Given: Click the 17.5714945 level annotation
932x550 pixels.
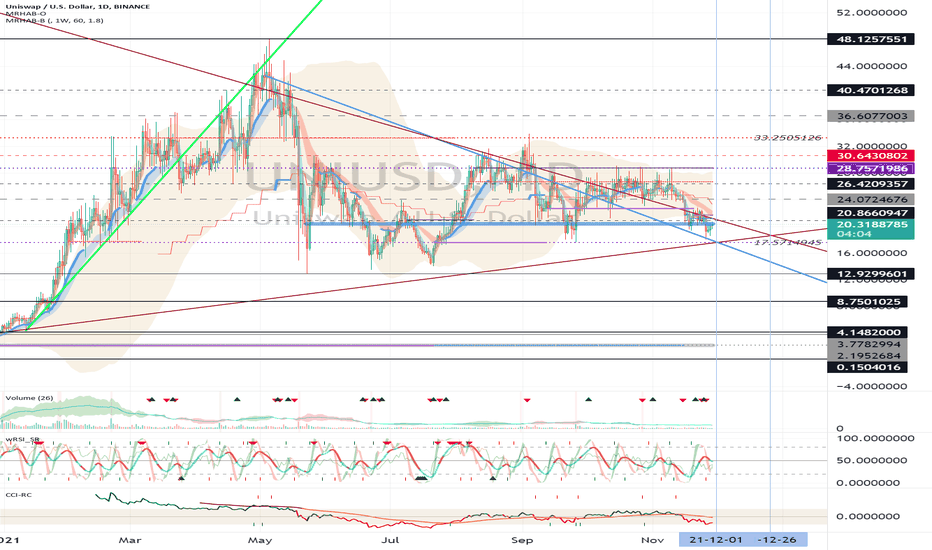Looking at the screenshot, I should [788, 243].
